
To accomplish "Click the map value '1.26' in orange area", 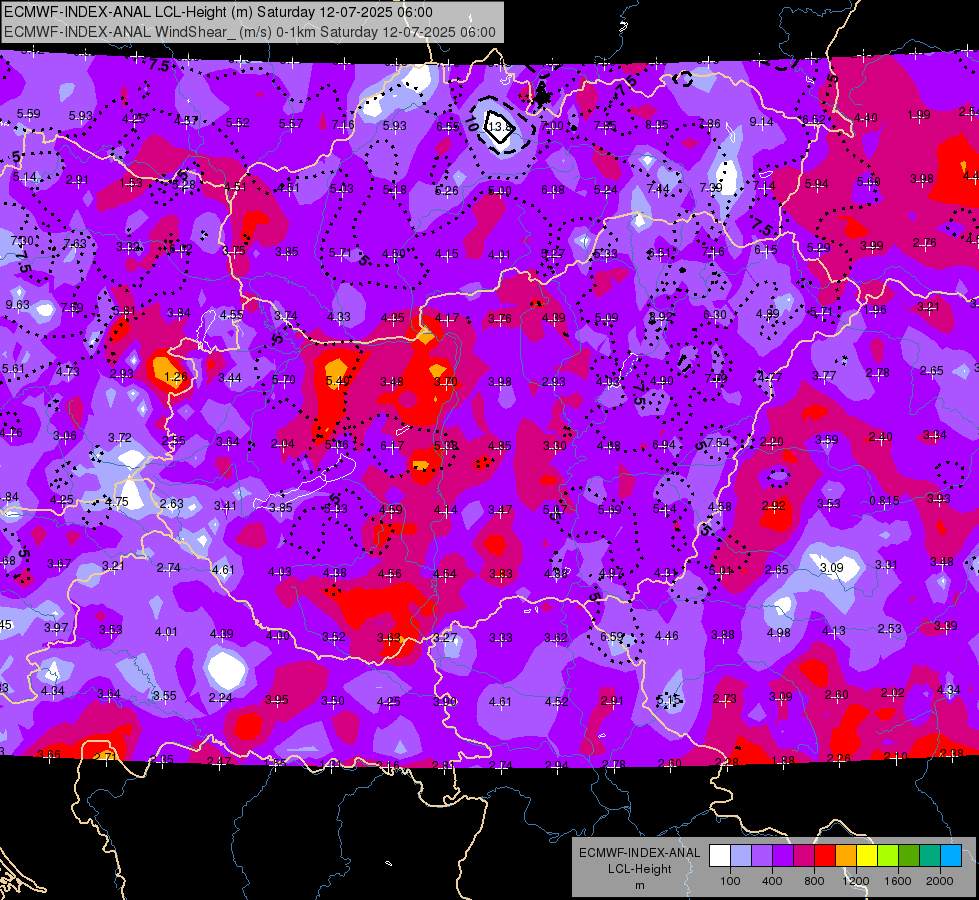I will click(x=175, y=377).
